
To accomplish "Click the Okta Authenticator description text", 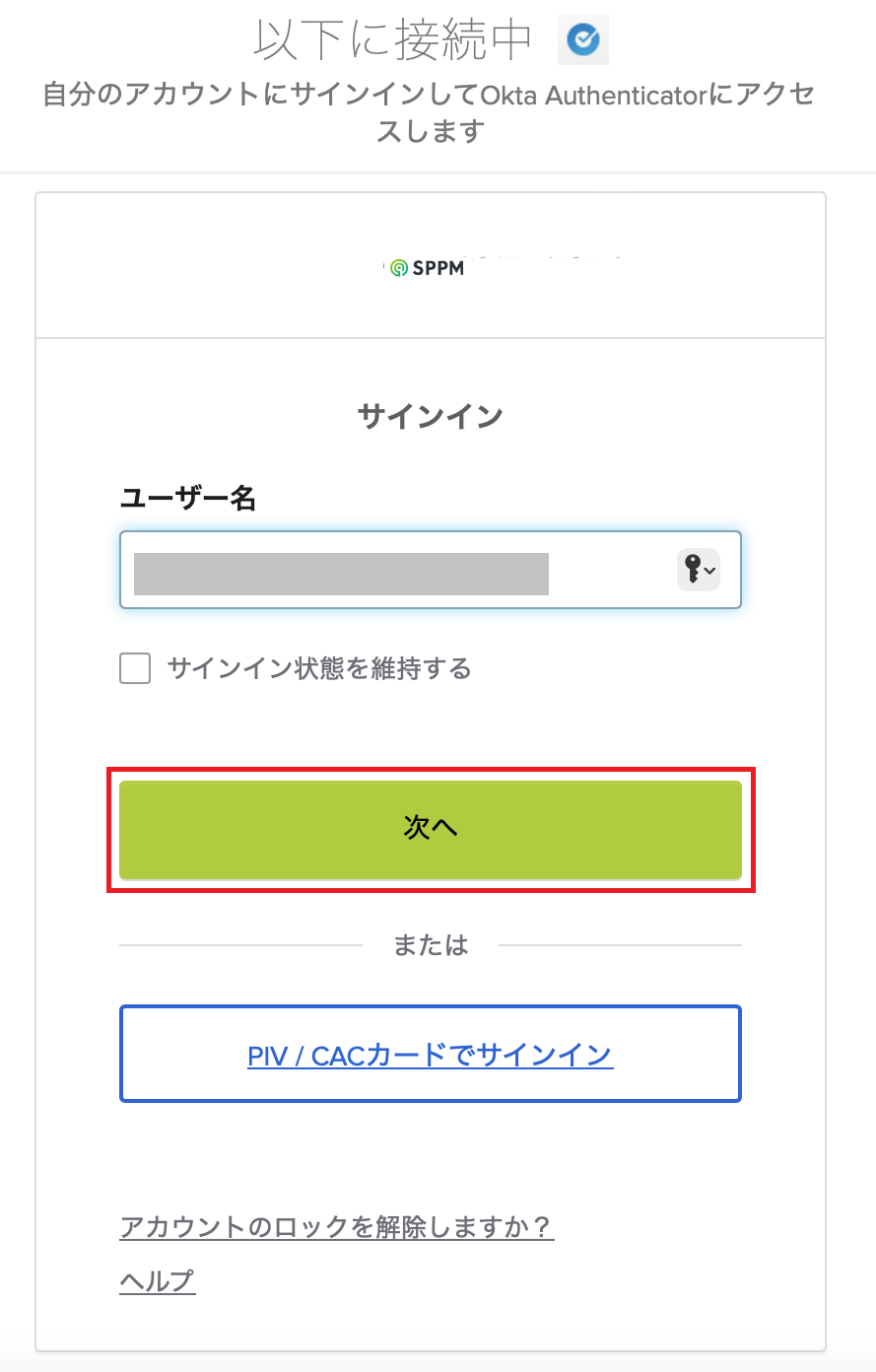I will [431, 112].
